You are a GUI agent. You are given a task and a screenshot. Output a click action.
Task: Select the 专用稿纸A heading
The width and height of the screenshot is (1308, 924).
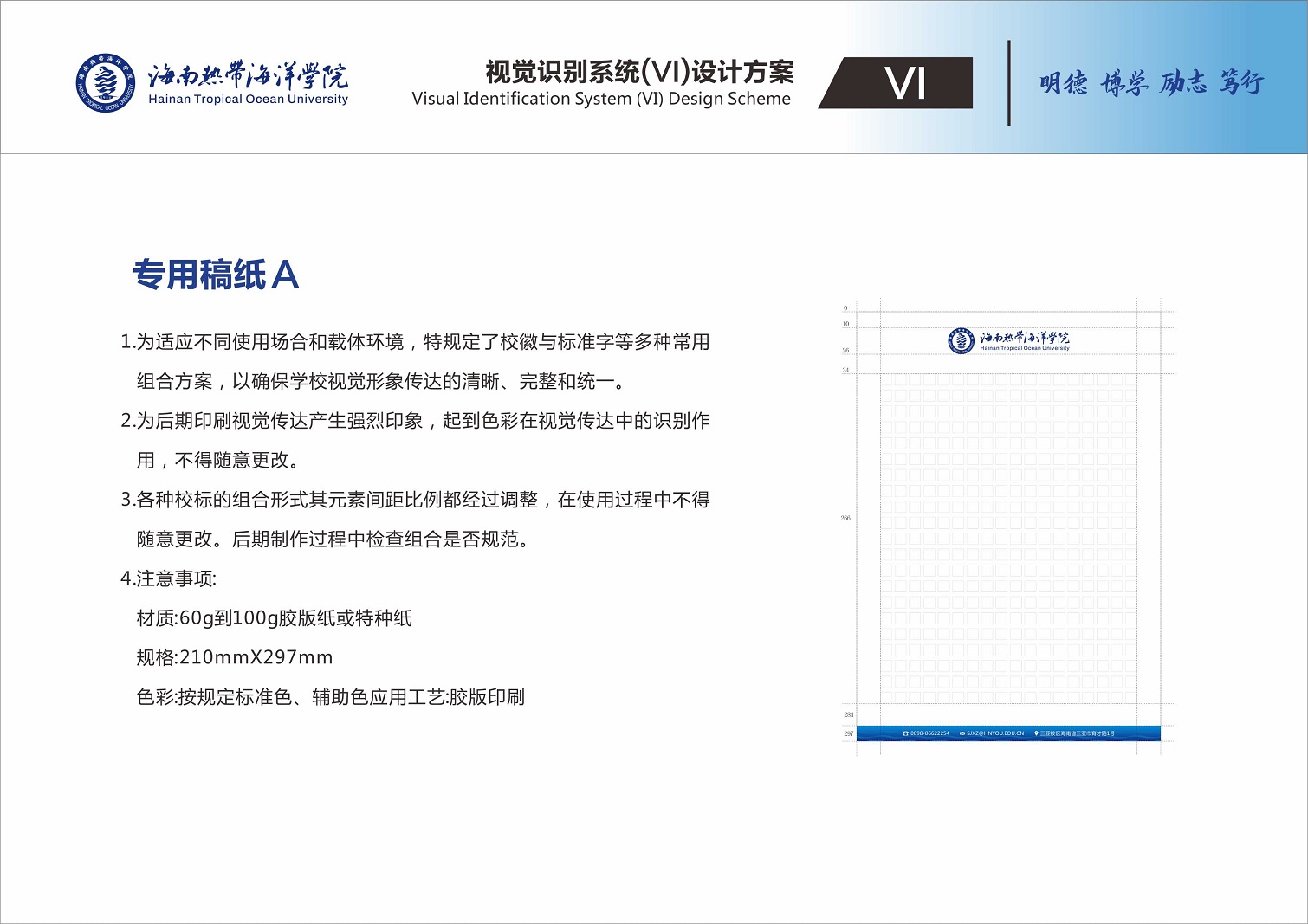[216, 275]
